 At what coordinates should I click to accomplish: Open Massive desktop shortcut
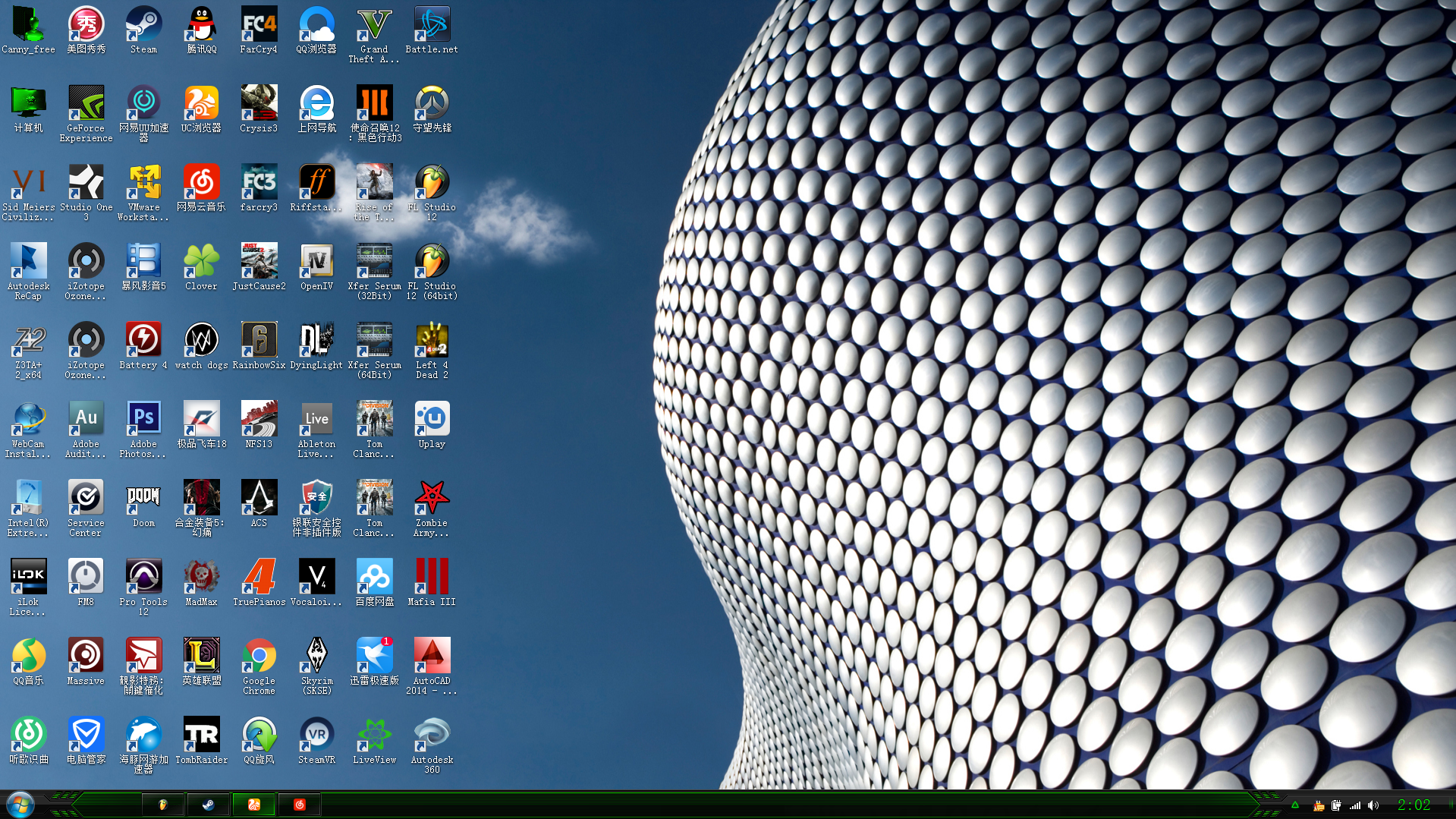(86, 662)
